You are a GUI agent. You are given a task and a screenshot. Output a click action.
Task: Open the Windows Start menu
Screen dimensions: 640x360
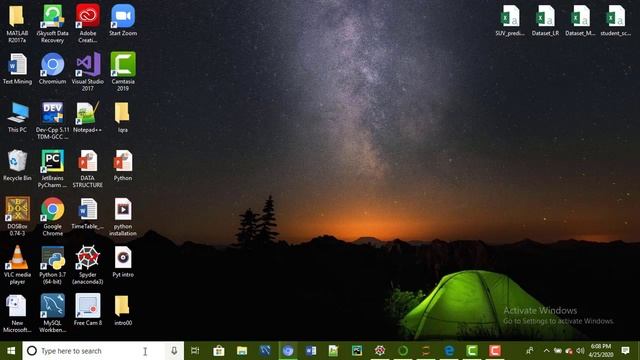pyautogui.click(x=11, y=351)
